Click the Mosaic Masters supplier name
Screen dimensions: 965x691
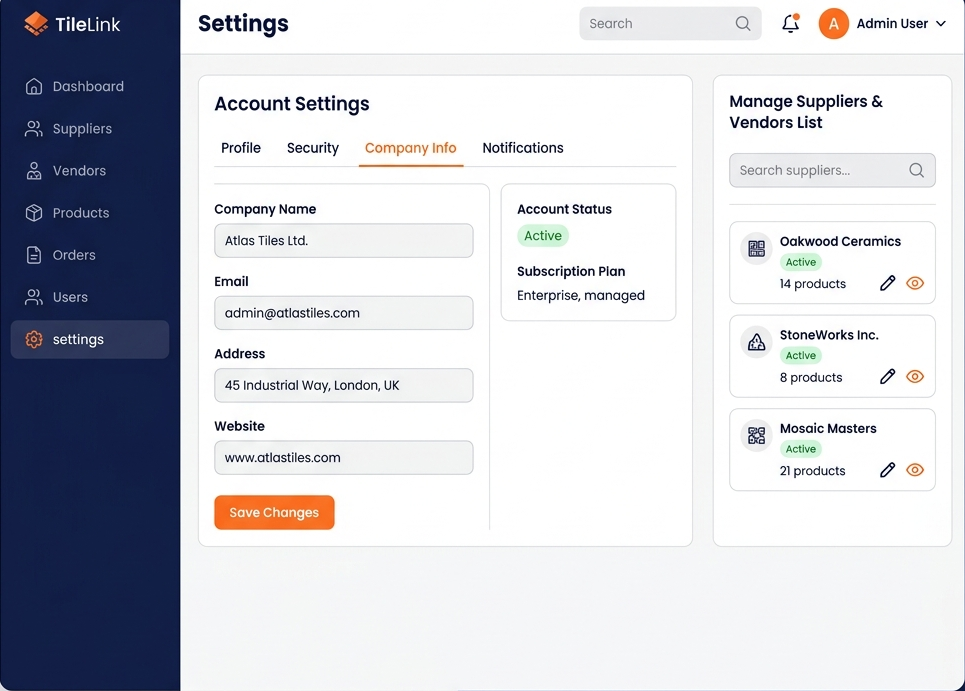coord(828,428)
